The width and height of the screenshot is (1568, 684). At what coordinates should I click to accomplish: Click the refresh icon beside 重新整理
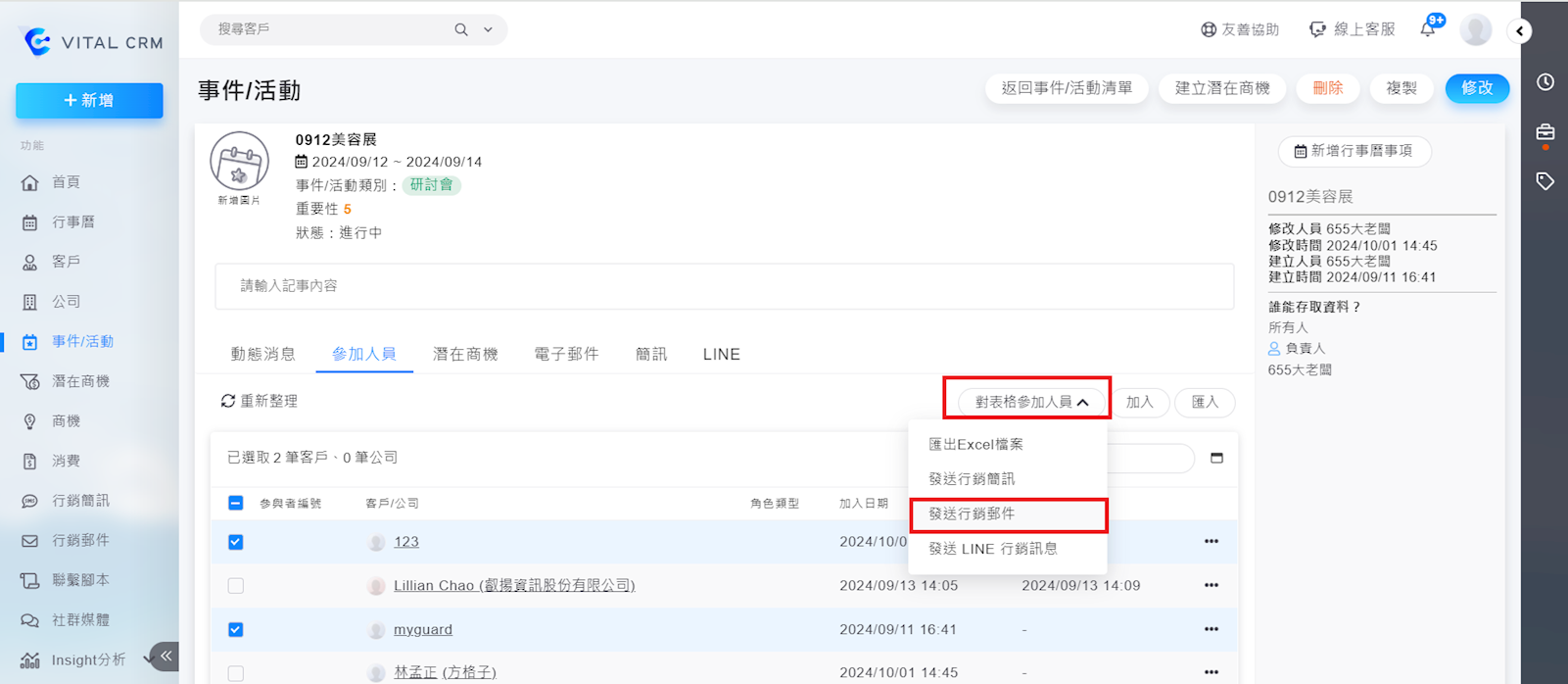pos(228,401)
